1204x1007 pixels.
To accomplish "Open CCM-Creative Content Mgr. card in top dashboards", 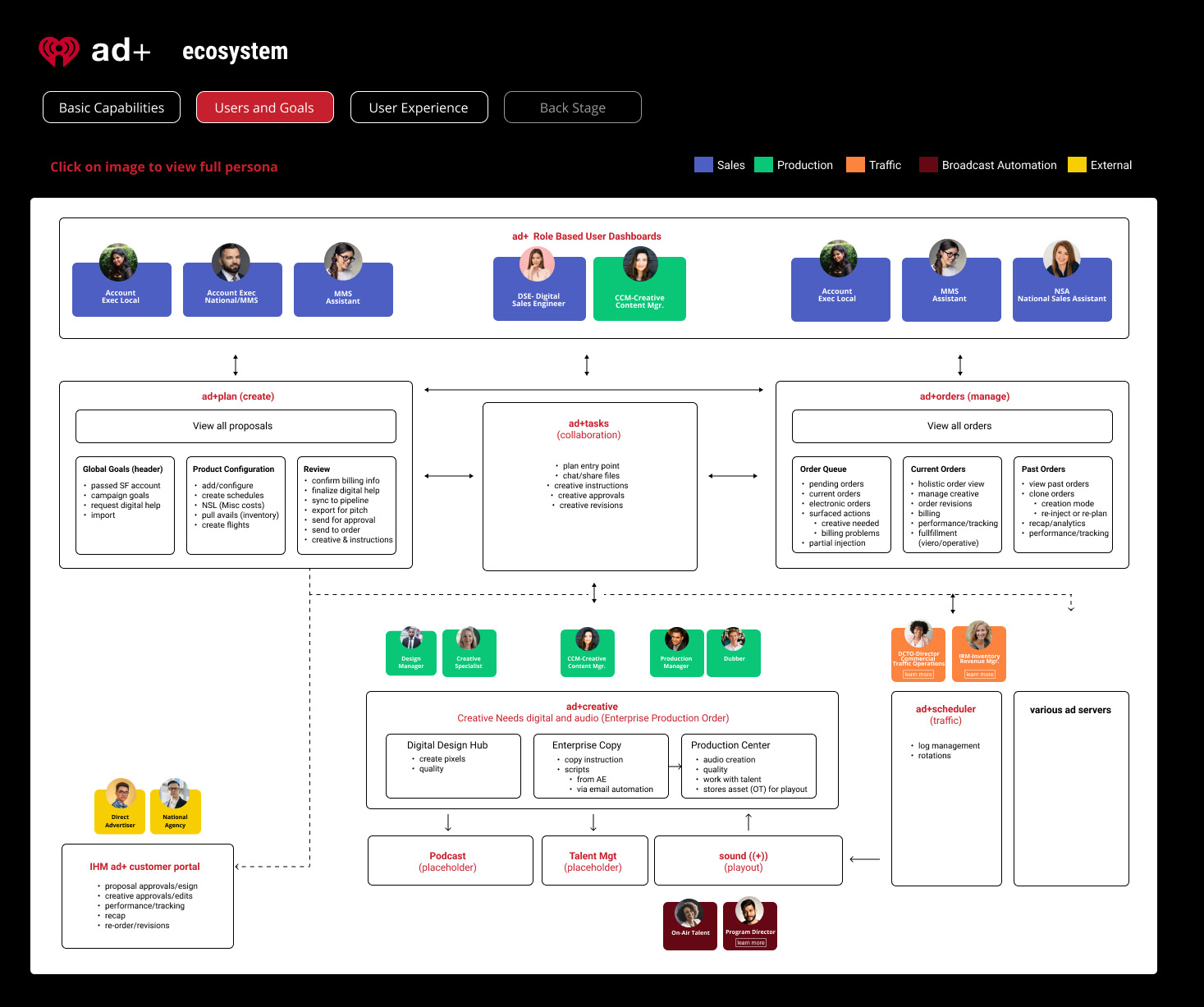I will [x=639, y=285].
